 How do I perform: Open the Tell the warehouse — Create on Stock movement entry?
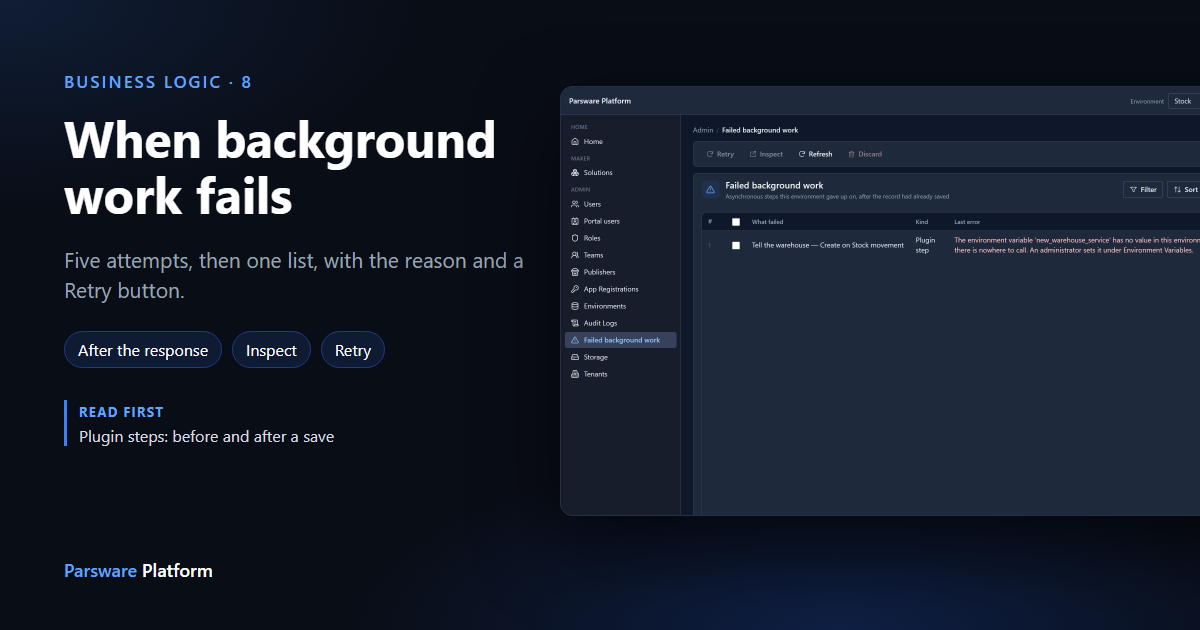(827, 245)
